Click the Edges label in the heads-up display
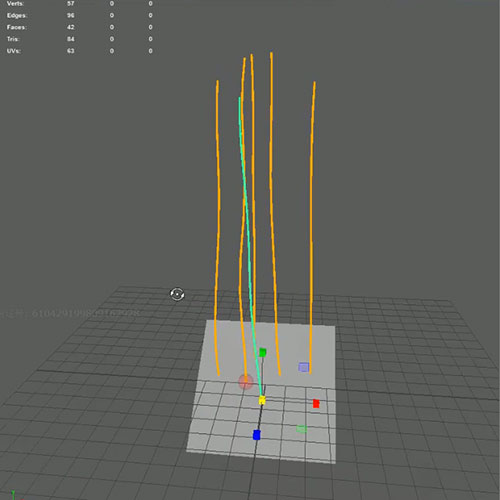This screenshot has height=500, width=500. click(17, 15)
